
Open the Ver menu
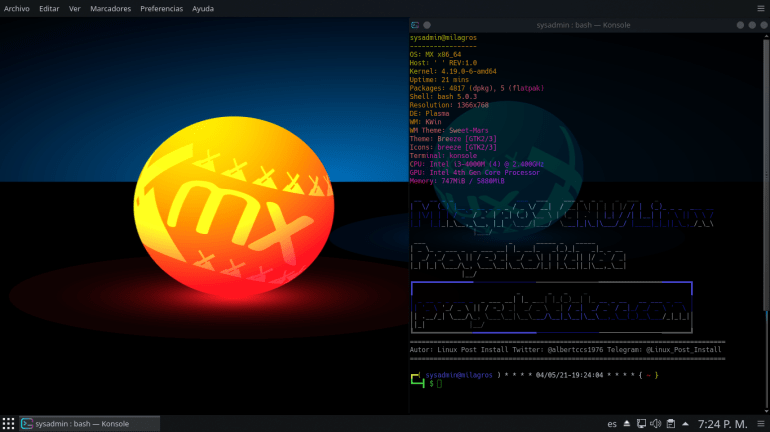(75, 8)
